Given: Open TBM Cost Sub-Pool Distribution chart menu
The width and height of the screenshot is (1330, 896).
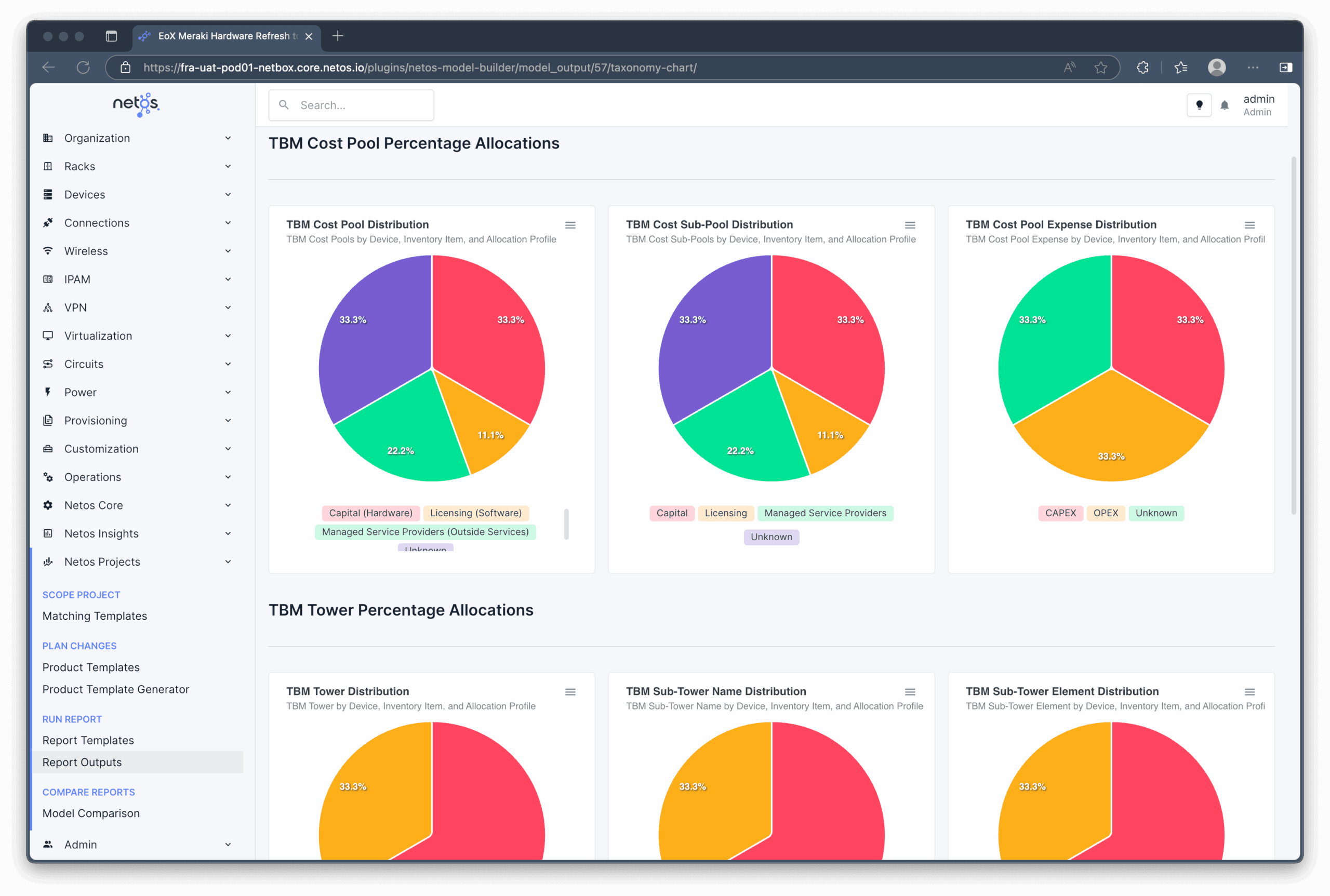Looking at the screenshot, I should [910, 225].
